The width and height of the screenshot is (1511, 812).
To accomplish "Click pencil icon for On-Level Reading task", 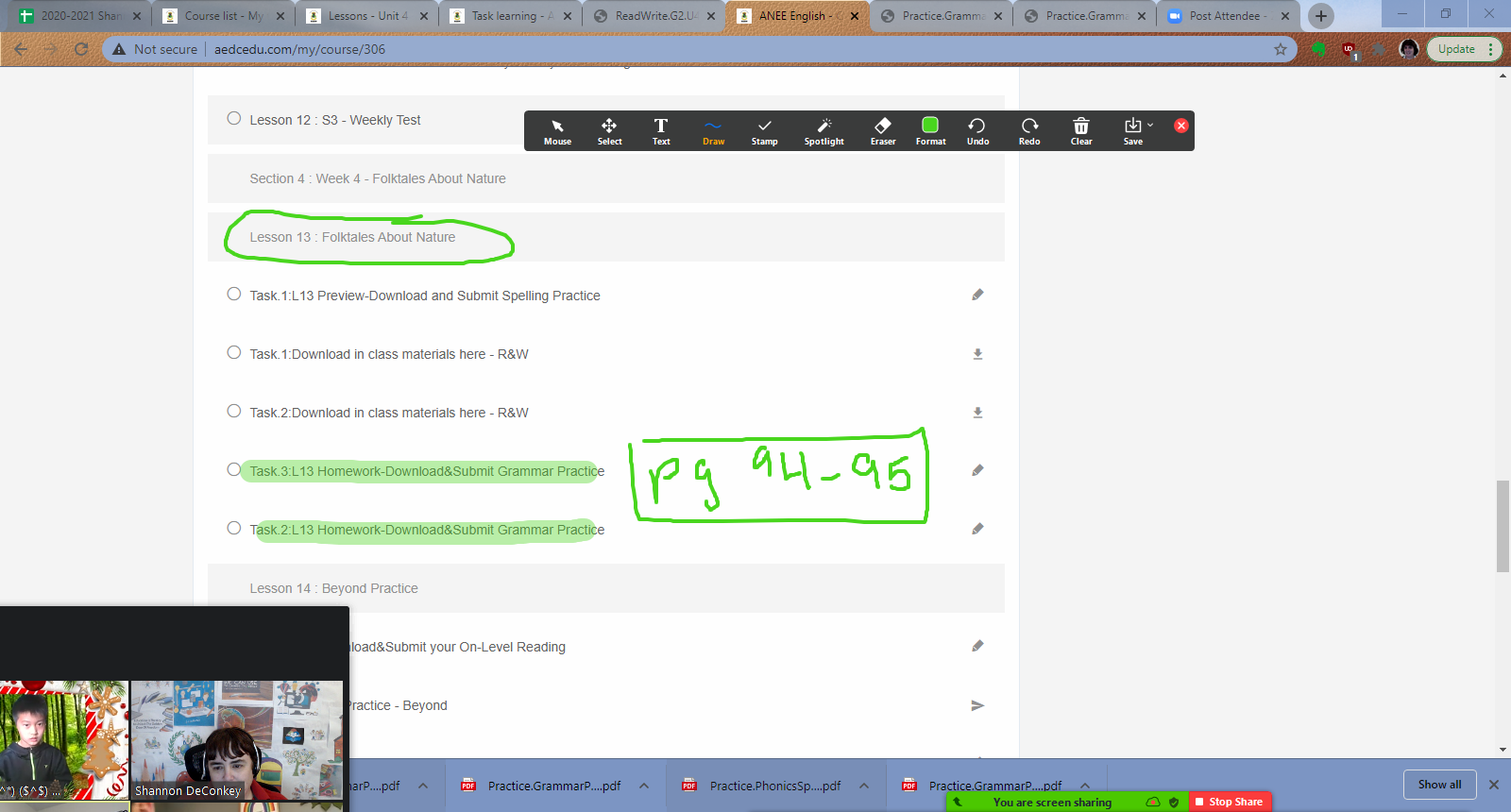I will 977,646.
